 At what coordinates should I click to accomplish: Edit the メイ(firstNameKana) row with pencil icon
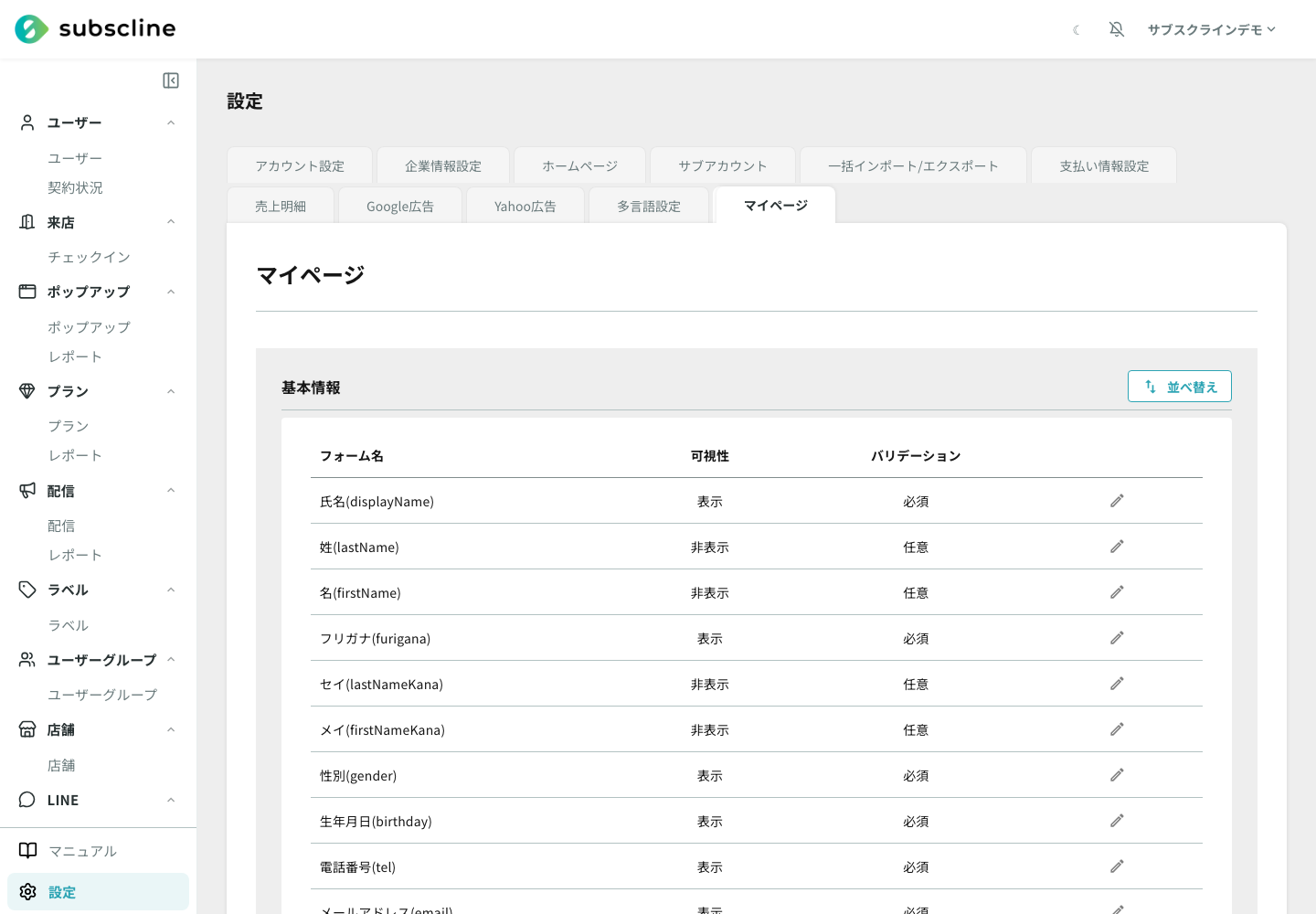pos(1117,729)
